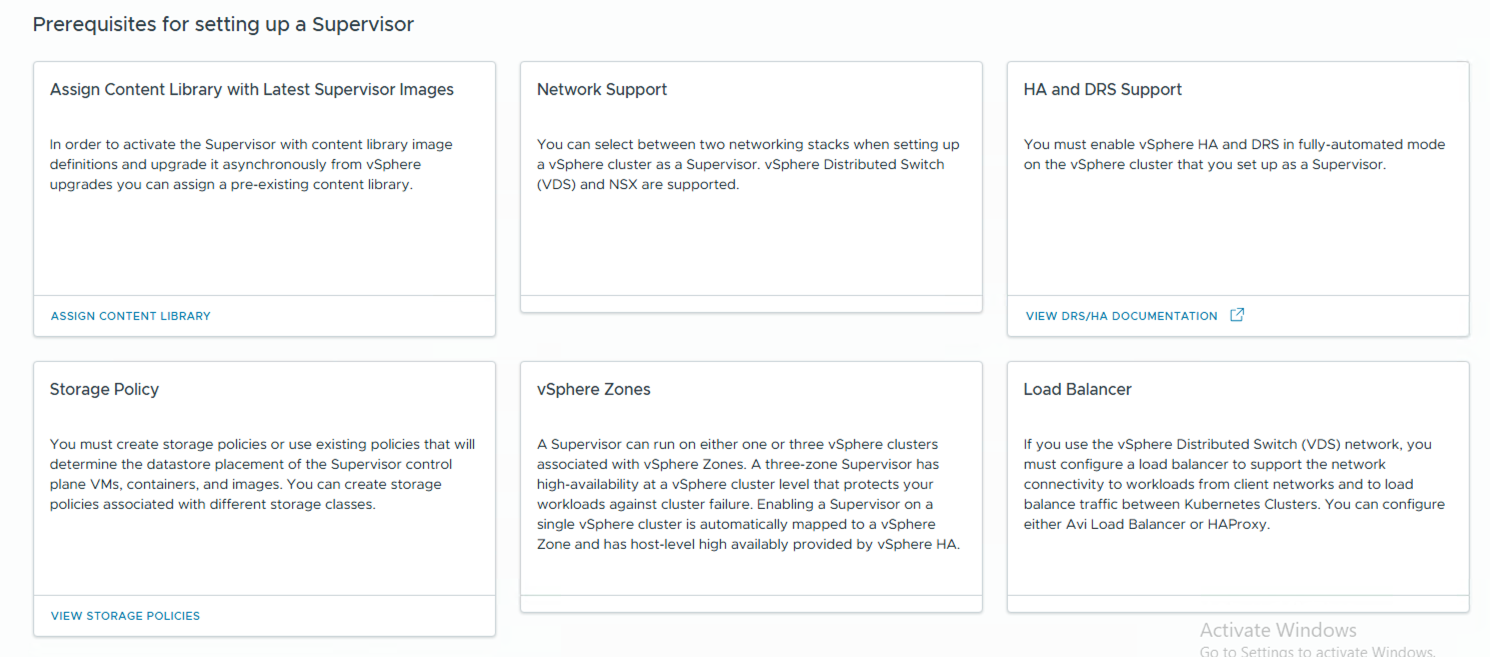Click the paragraph starting 'A Supervisor can run on either'
This screenshot has height=657, width=1490.
748,494
